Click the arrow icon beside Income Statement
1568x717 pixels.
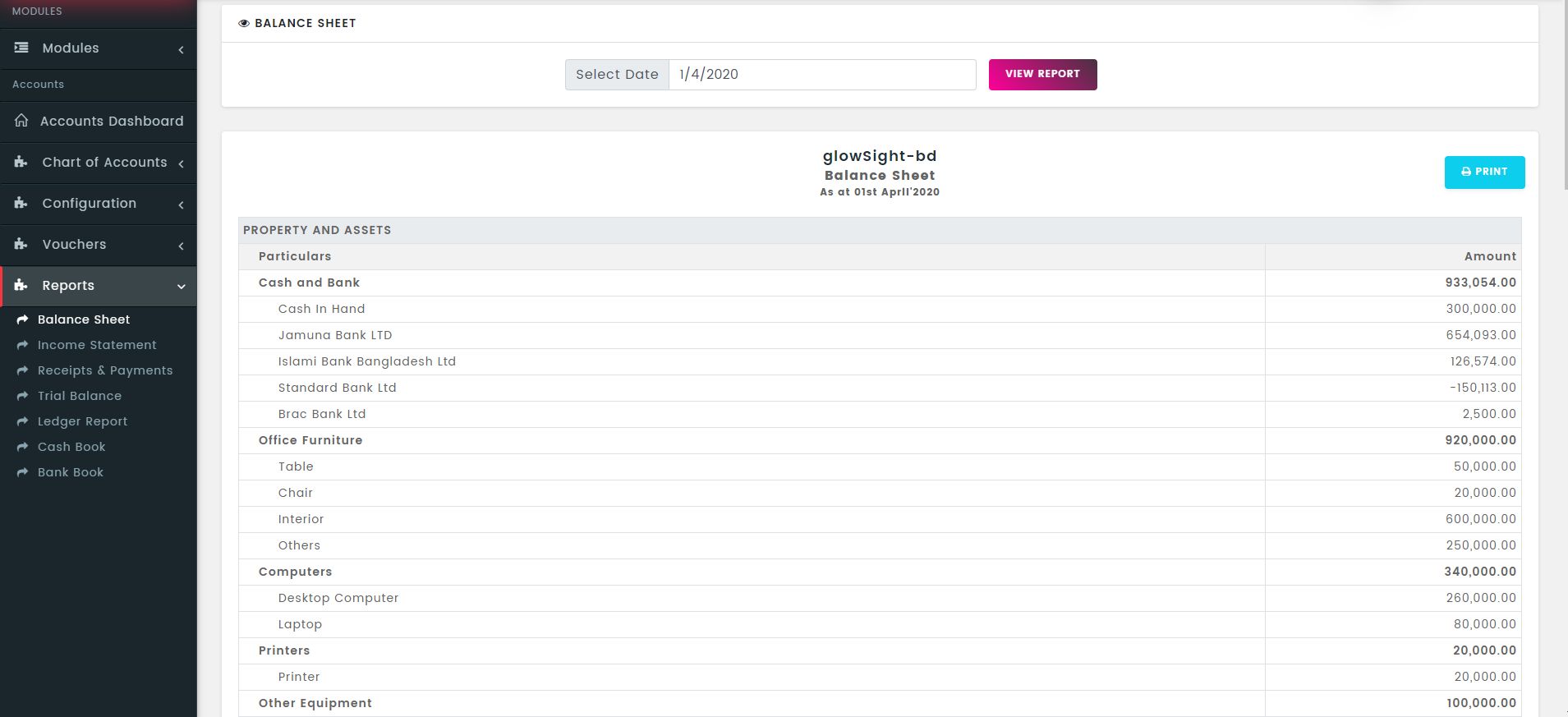22,345
